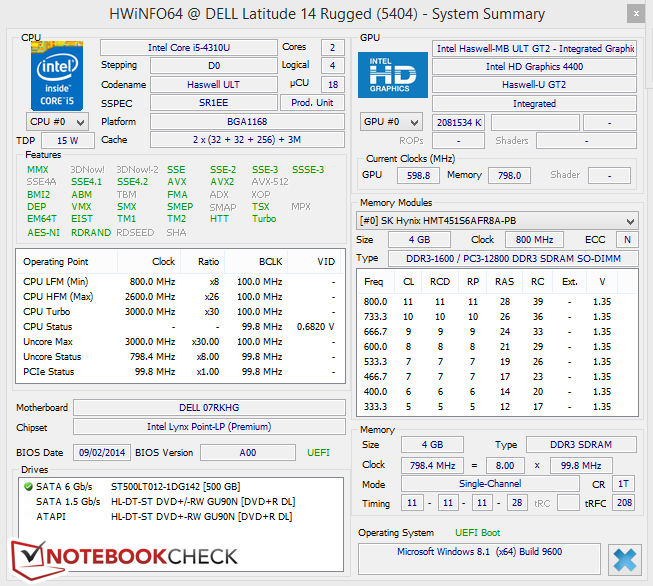The image size is (653, 586).
Task: Click the cache value 2 x (32 + 32 + 256) + 3M
Action: click(247, 140)
